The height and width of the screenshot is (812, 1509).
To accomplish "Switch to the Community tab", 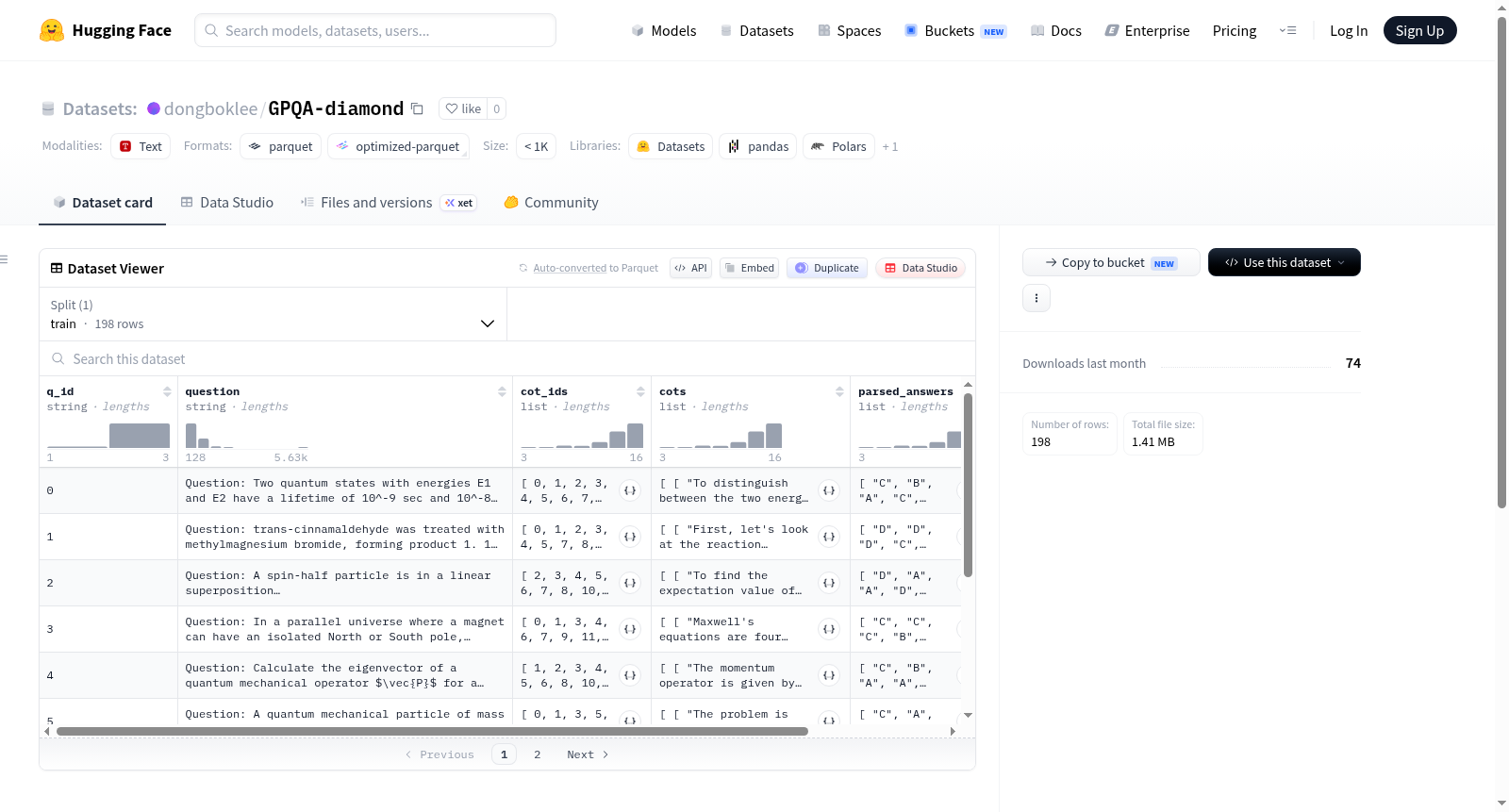I will tap(551, 202).
